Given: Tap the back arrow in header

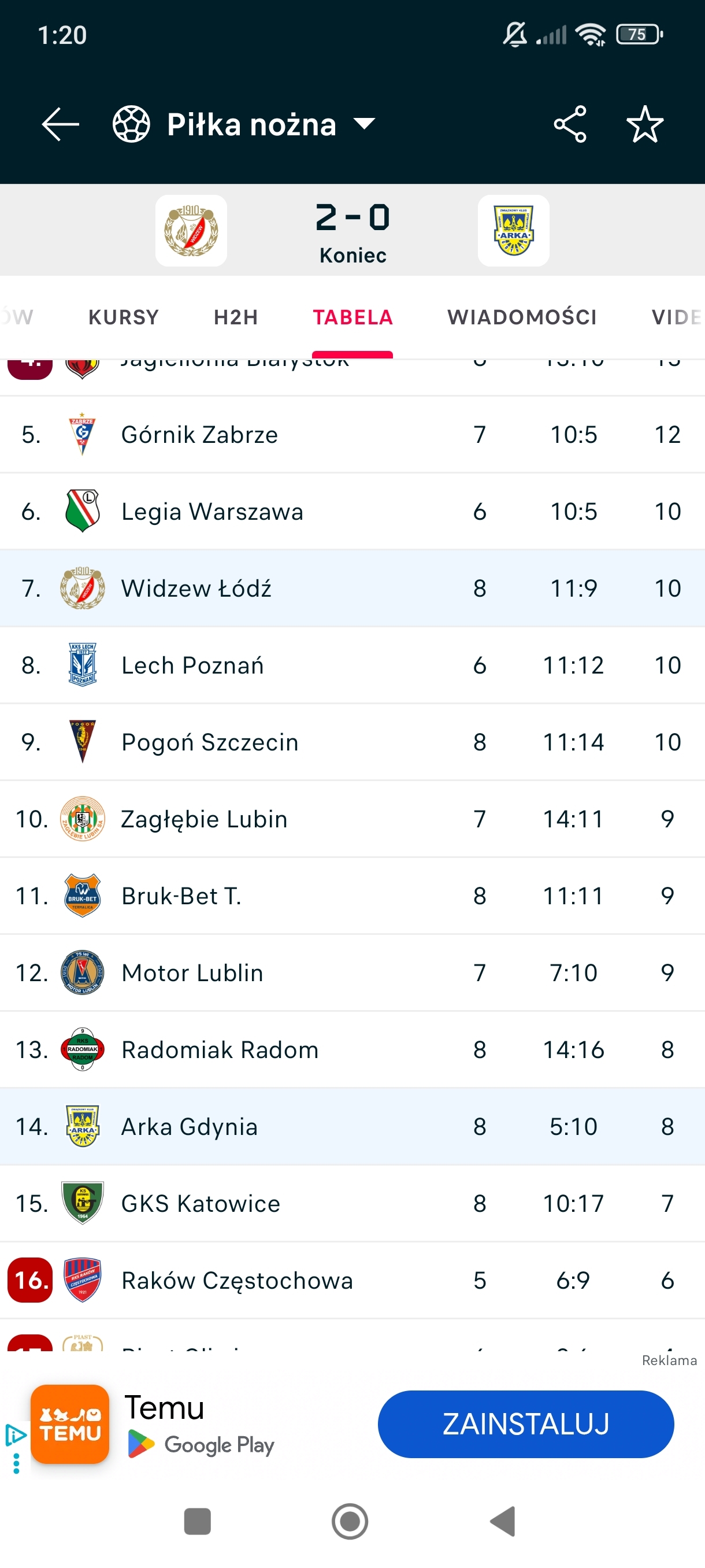Looking at the screenshot, I should [60, 124].
